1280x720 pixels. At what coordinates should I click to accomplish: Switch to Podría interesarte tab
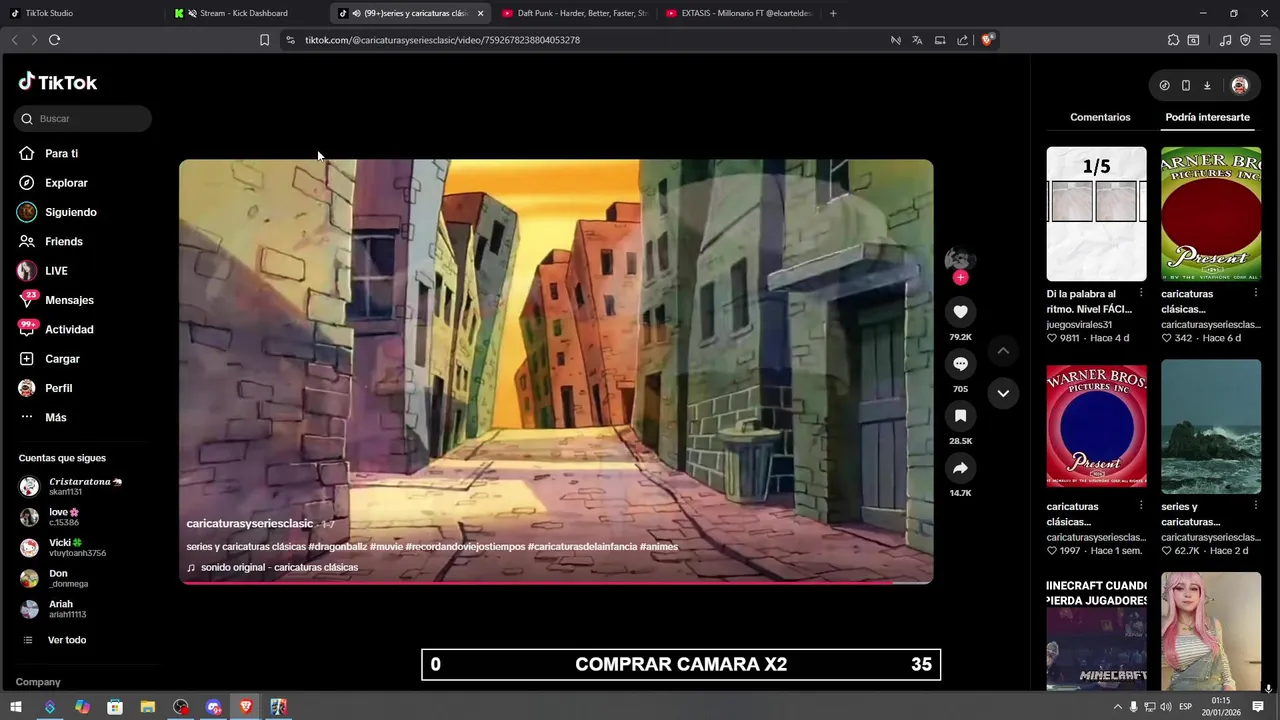[1207, 117]
